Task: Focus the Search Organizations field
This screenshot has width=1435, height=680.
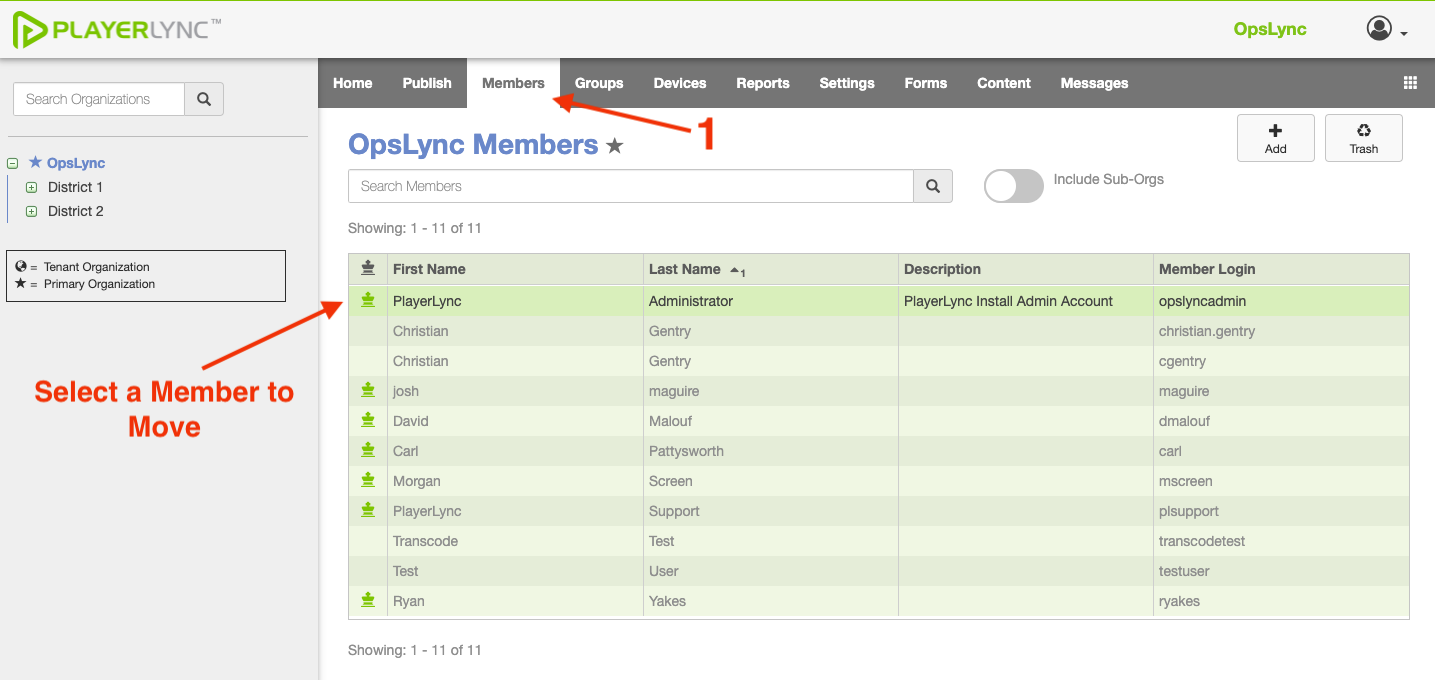Action: [99, 99]
